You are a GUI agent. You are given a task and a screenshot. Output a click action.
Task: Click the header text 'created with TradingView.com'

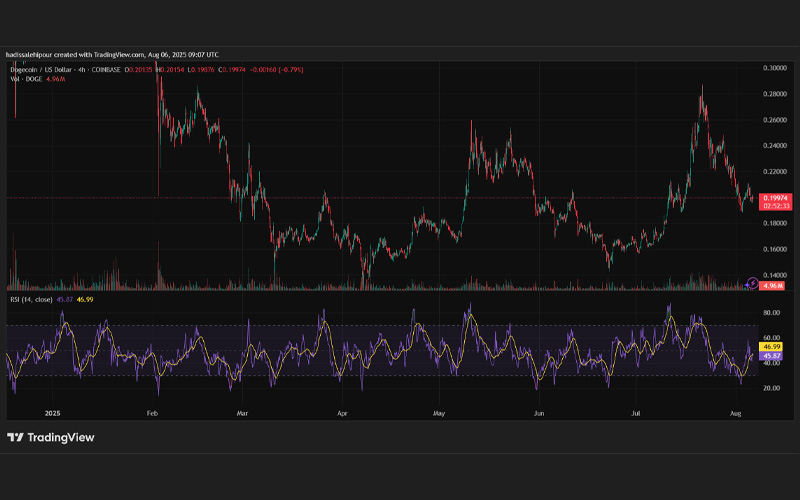point(99,55)
